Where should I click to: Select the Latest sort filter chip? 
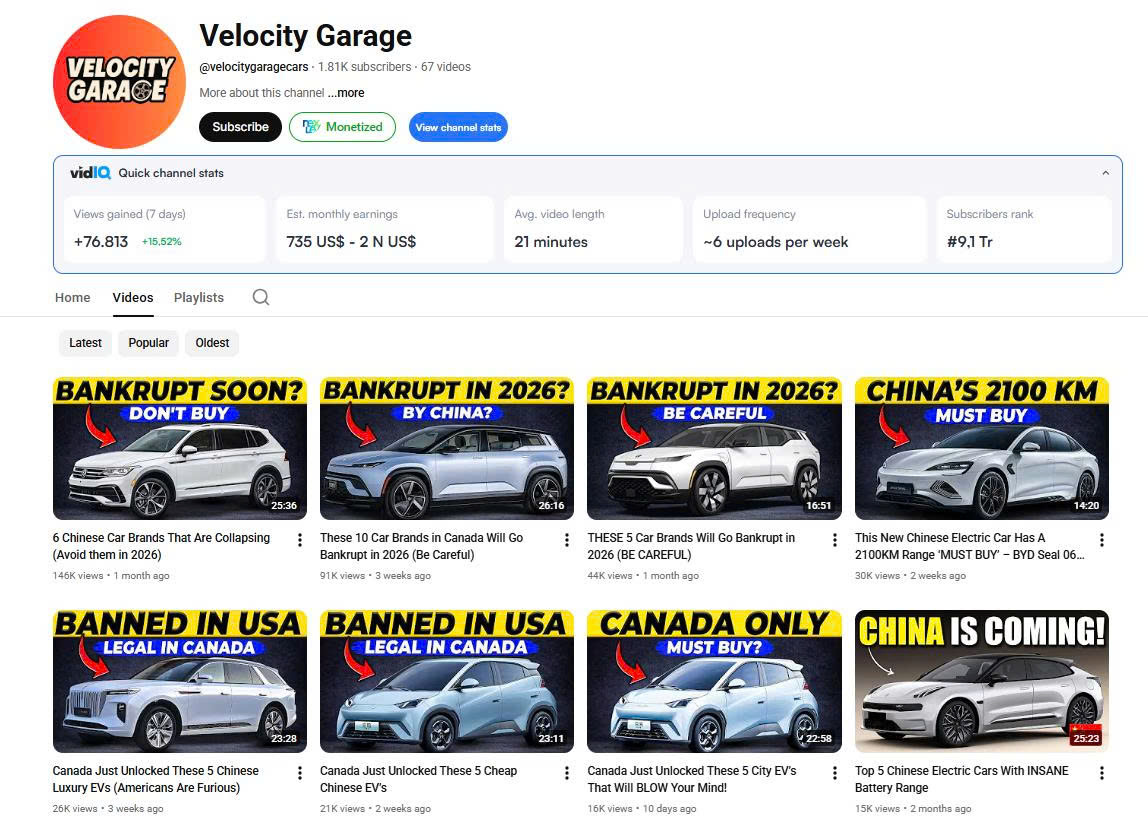[x=85, y=343]
